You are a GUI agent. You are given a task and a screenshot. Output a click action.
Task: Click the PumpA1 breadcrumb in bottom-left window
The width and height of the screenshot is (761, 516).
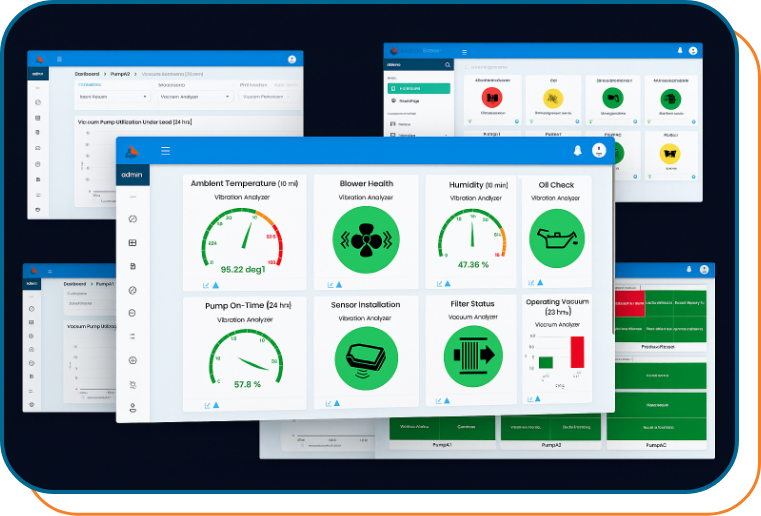pyautogui.click(x=104, y=284)
